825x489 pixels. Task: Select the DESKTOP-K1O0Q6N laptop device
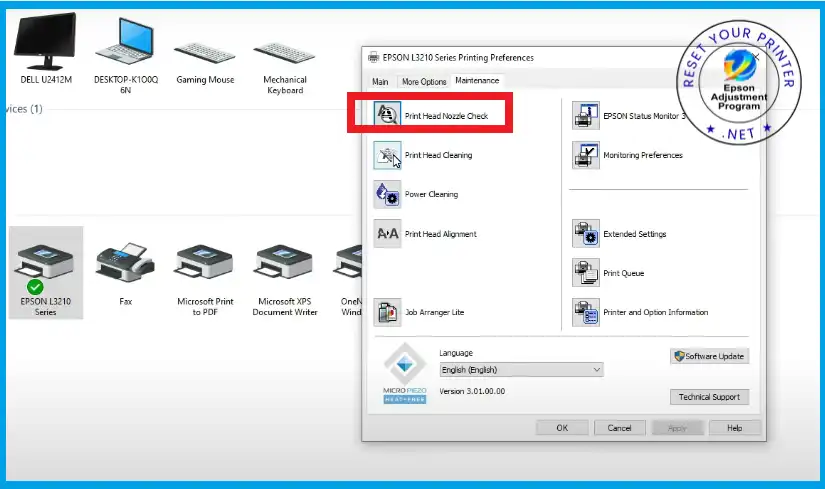click(126, 55)
